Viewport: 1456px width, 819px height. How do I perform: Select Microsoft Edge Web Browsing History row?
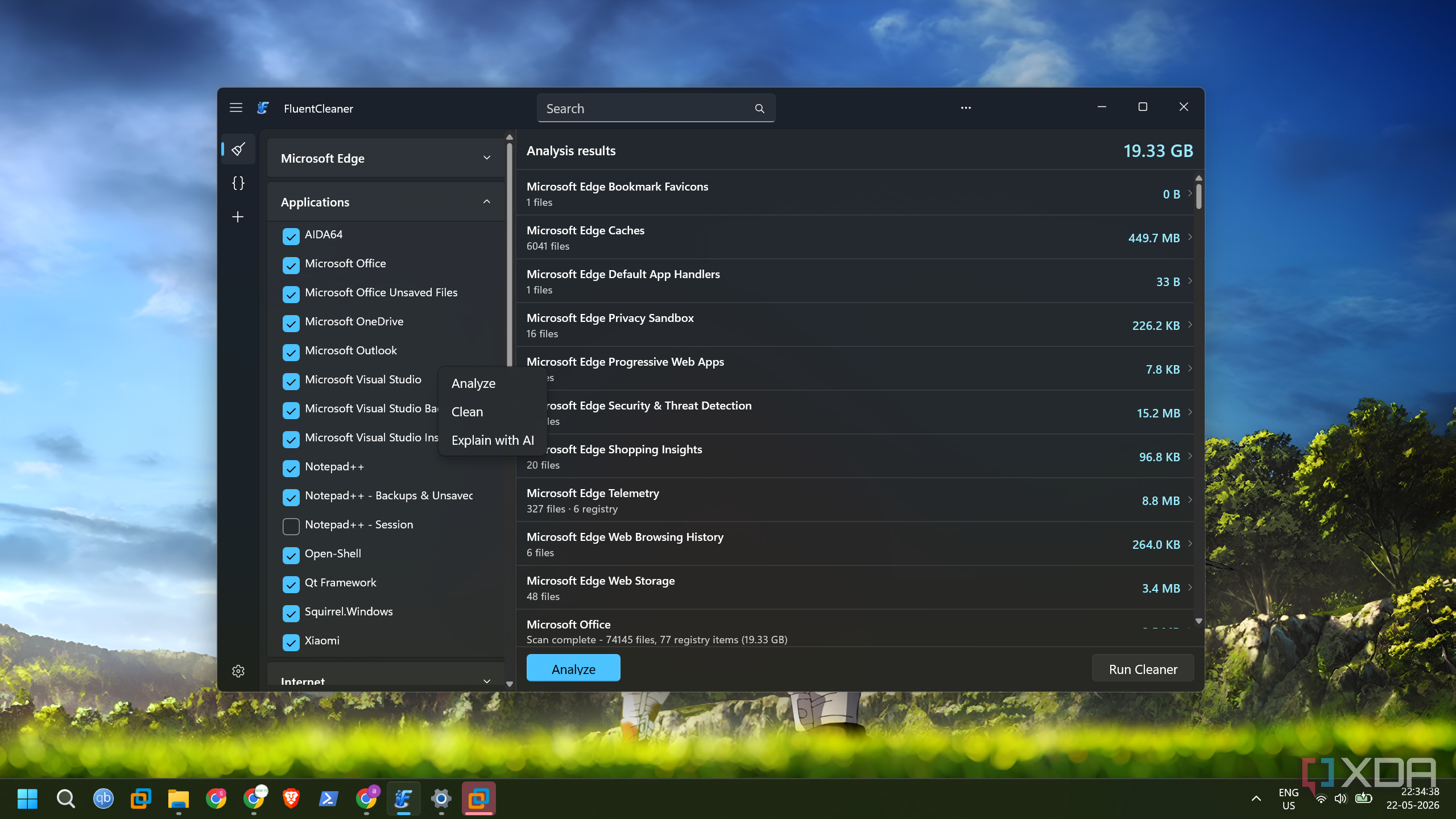click(x=855, y=544)
